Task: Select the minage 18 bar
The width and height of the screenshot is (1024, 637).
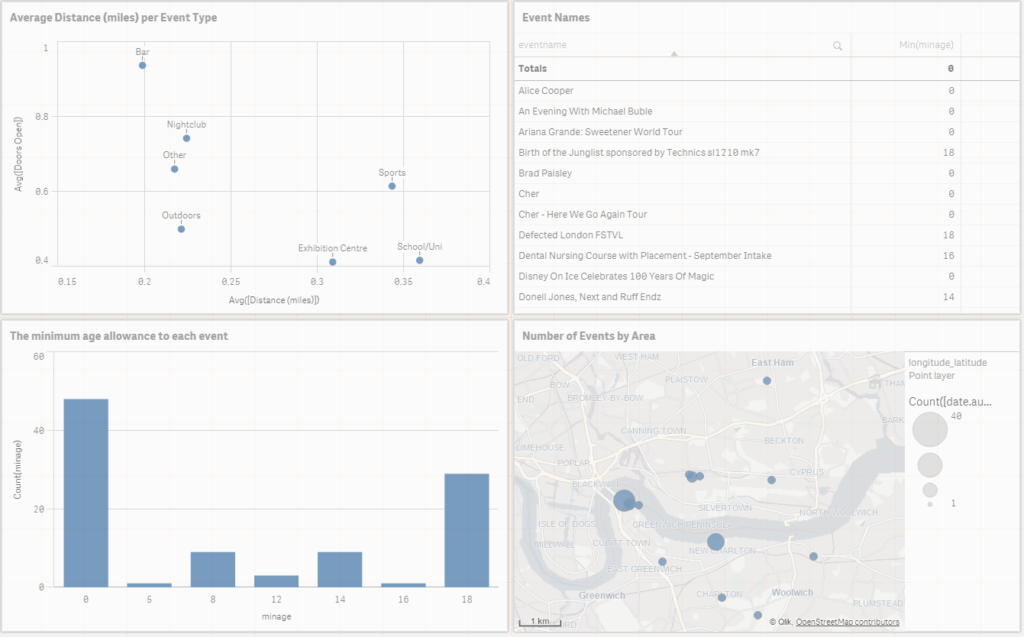Action: (x=467, y=531)
